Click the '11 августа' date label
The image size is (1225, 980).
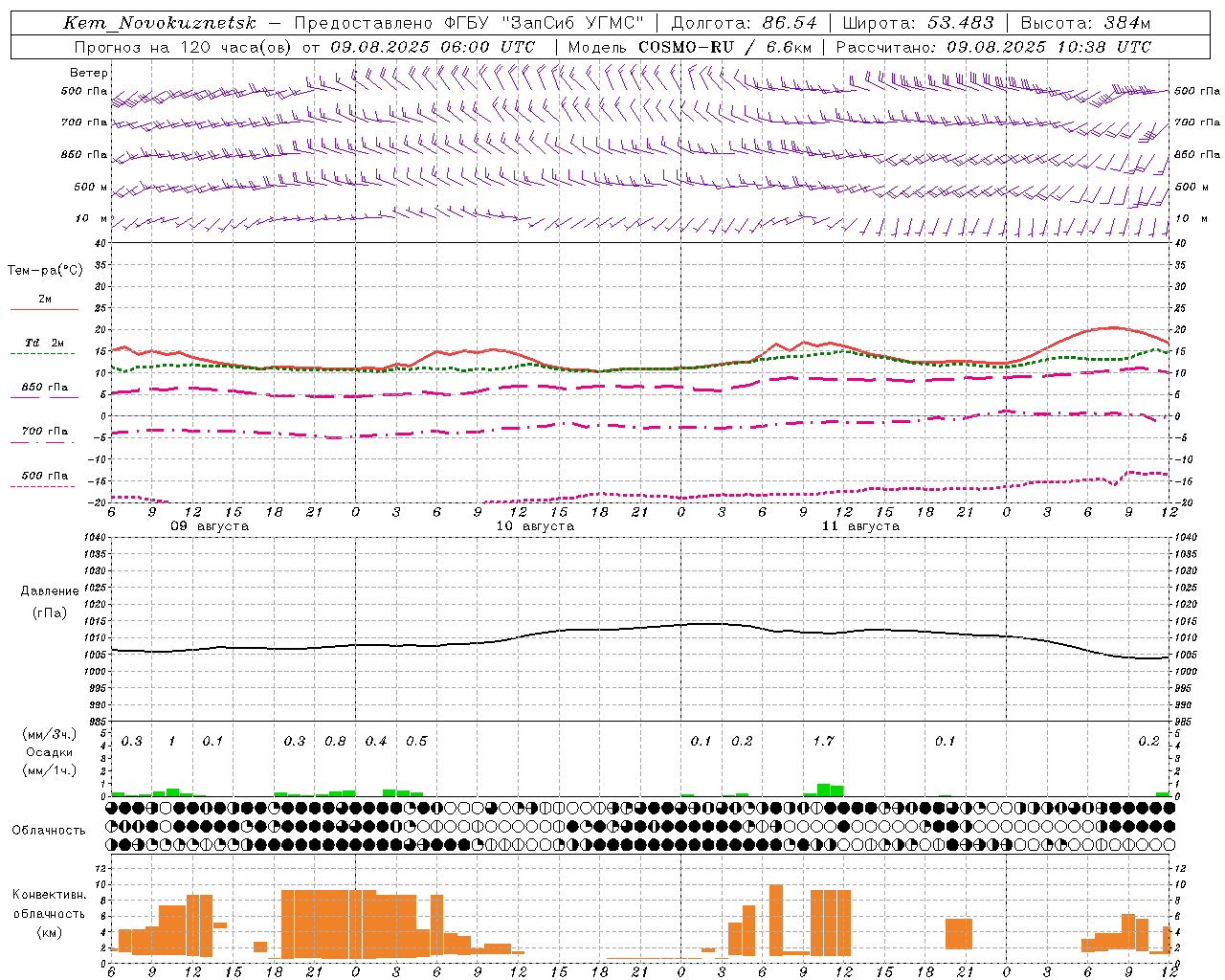tap(860, 526)
